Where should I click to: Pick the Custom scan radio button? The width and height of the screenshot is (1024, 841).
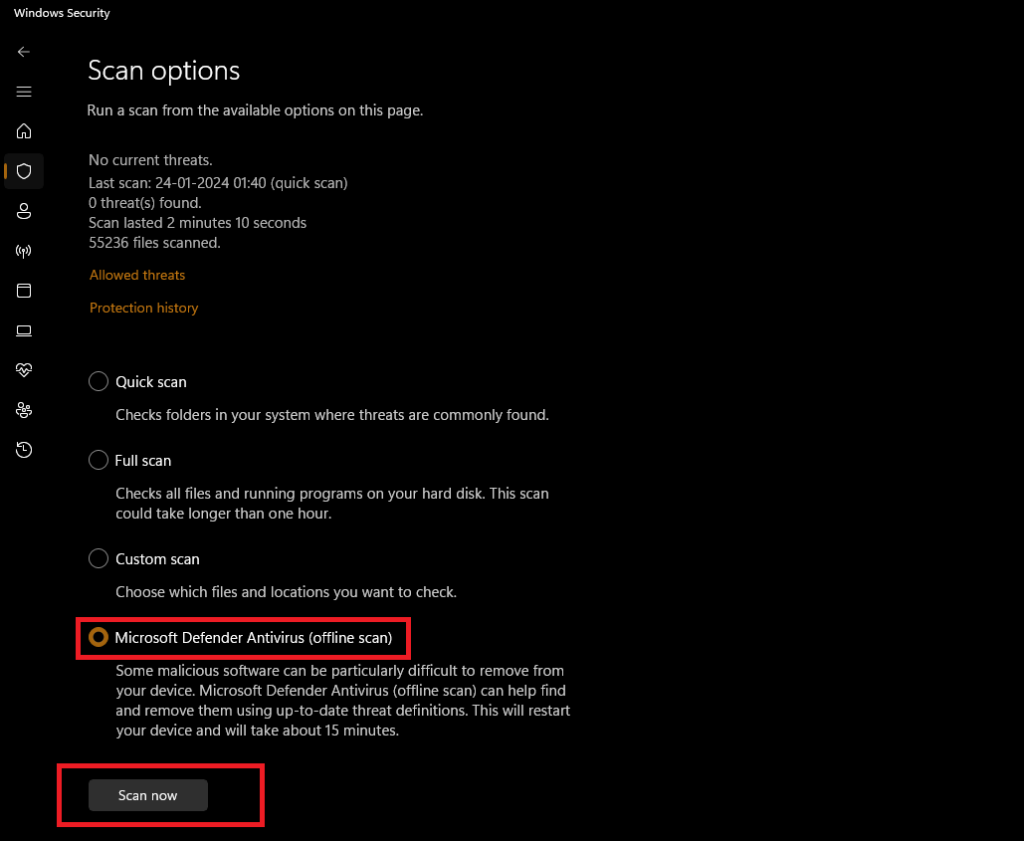(98, 558)
